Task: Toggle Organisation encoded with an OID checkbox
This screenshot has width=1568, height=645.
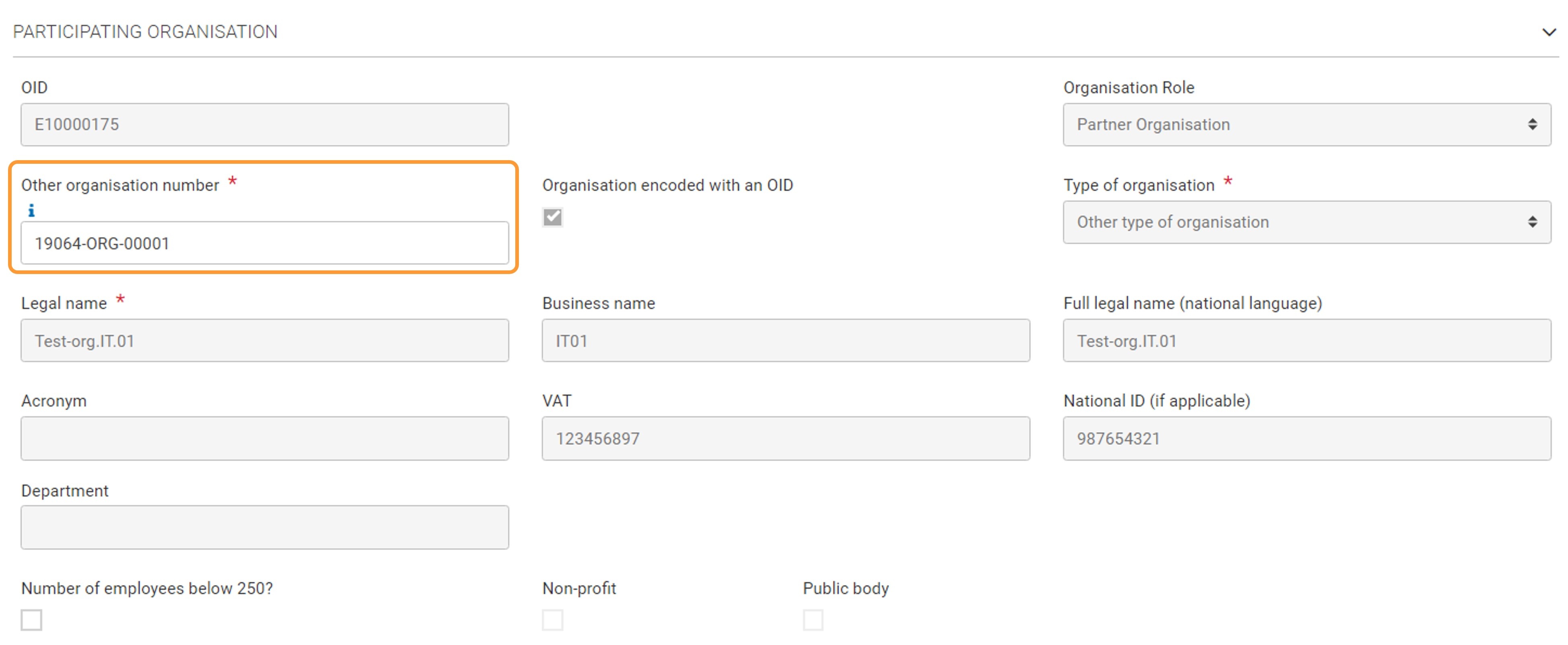Action: tap(552, 217)
